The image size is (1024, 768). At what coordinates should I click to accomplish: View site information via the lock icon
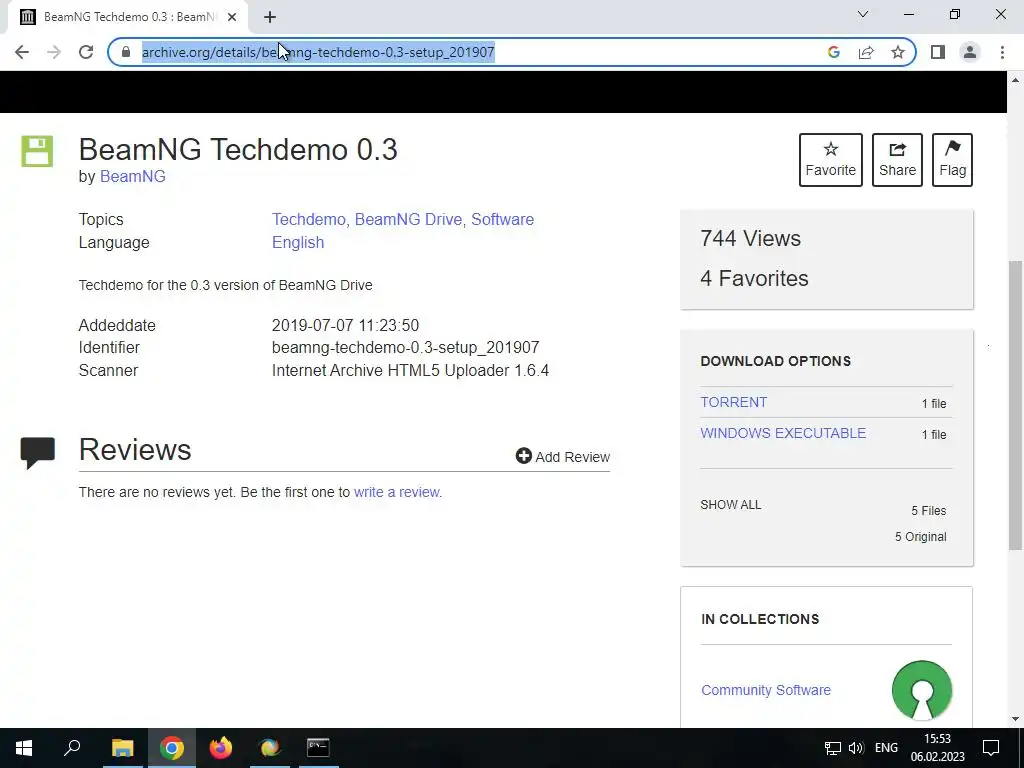pyautogui.click(x=126, y=52)
